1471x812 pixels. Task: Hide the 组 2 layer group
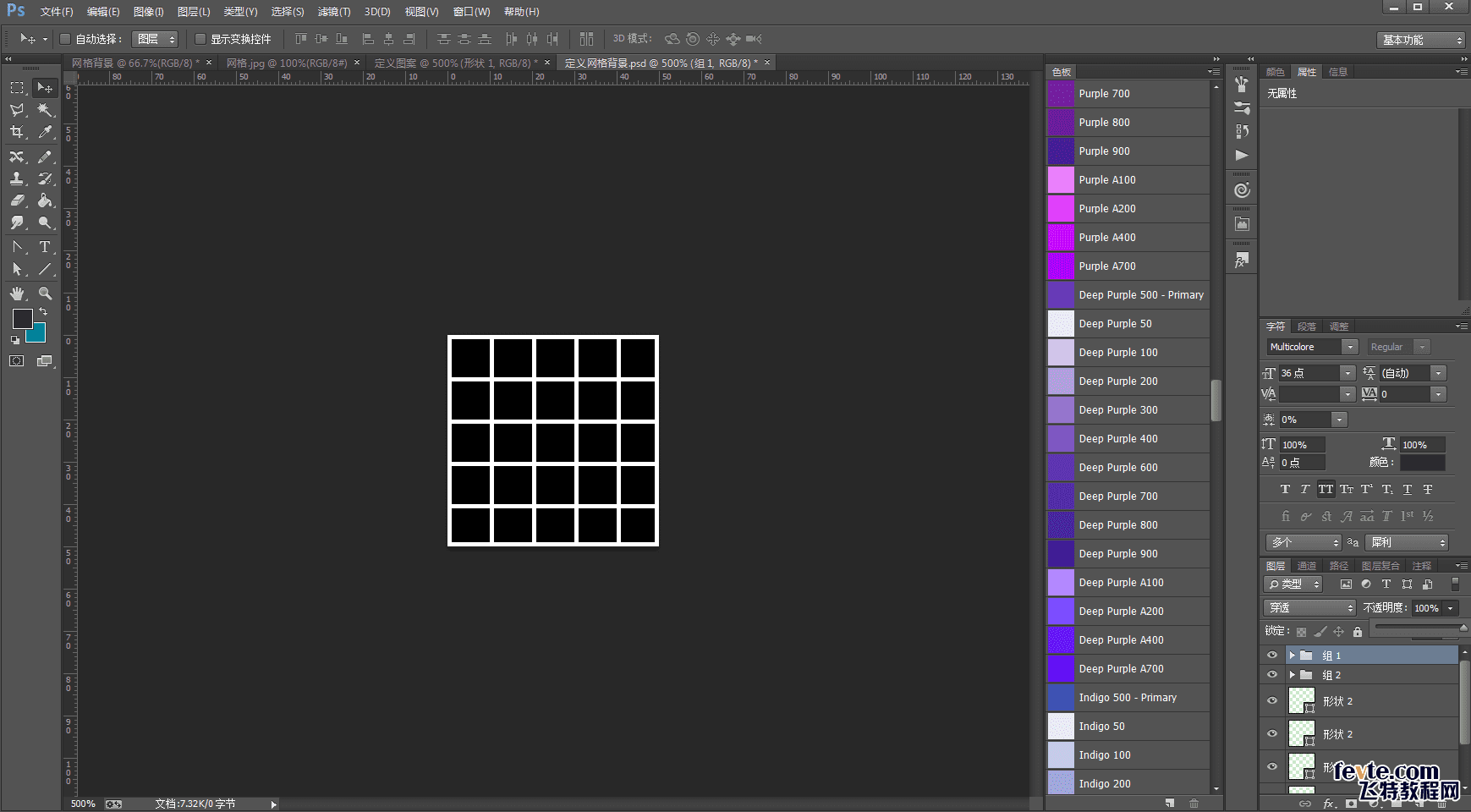tap(1272, 675)
